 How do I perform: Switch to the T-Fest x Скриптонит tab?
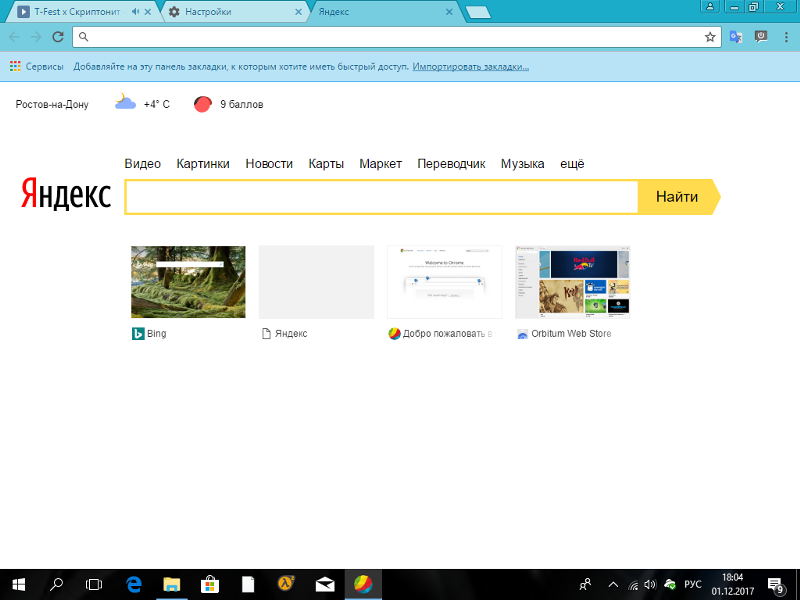pos(77,12)
